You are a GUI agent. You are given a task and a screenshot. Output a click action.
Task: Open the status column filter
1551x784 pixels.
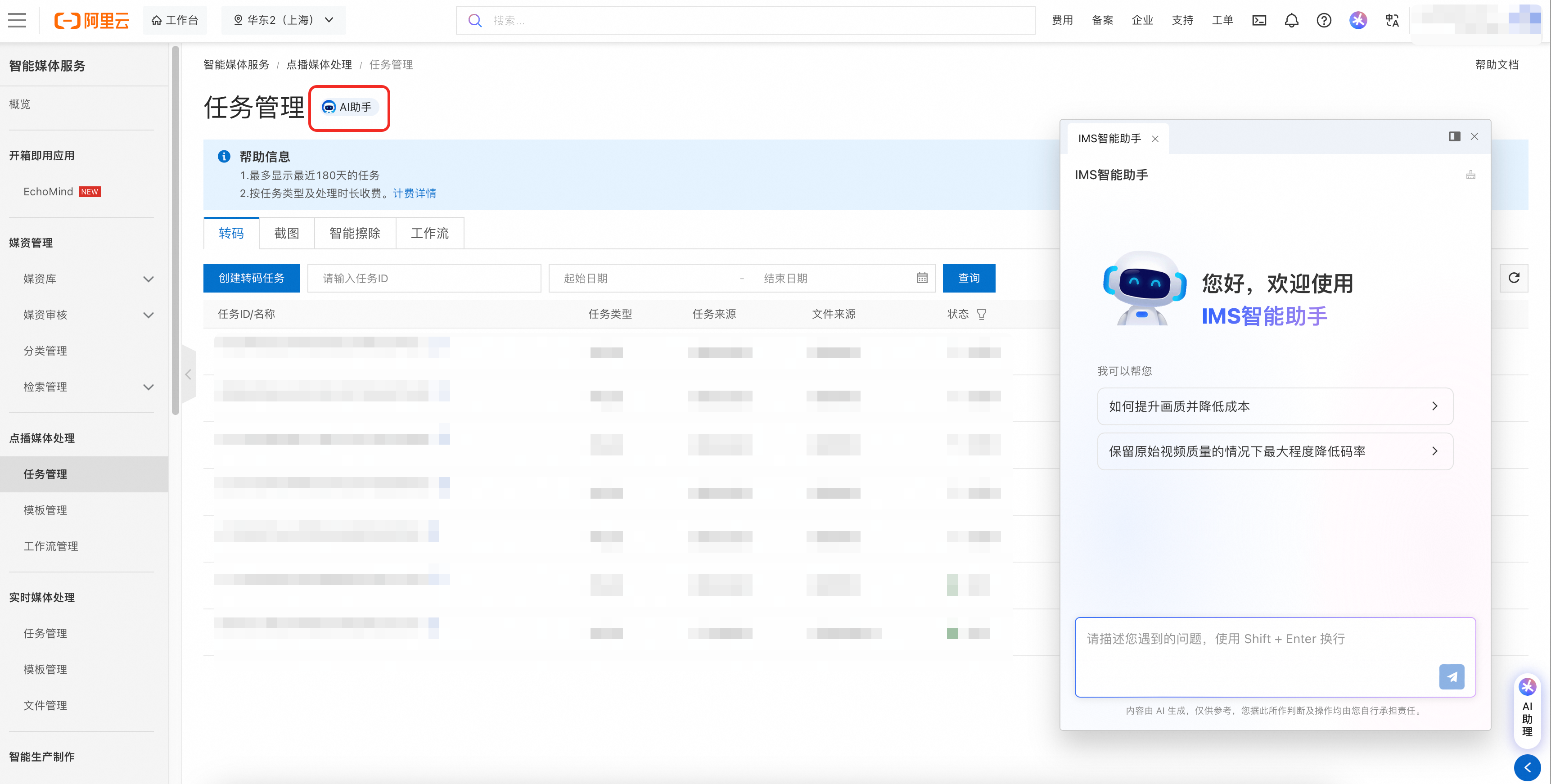[982, 314]
